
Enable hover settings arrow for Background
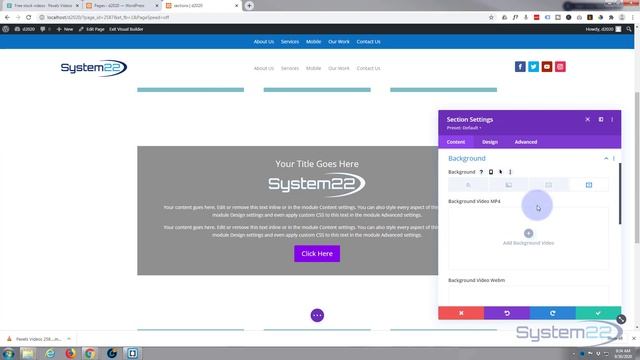(501, 172)
